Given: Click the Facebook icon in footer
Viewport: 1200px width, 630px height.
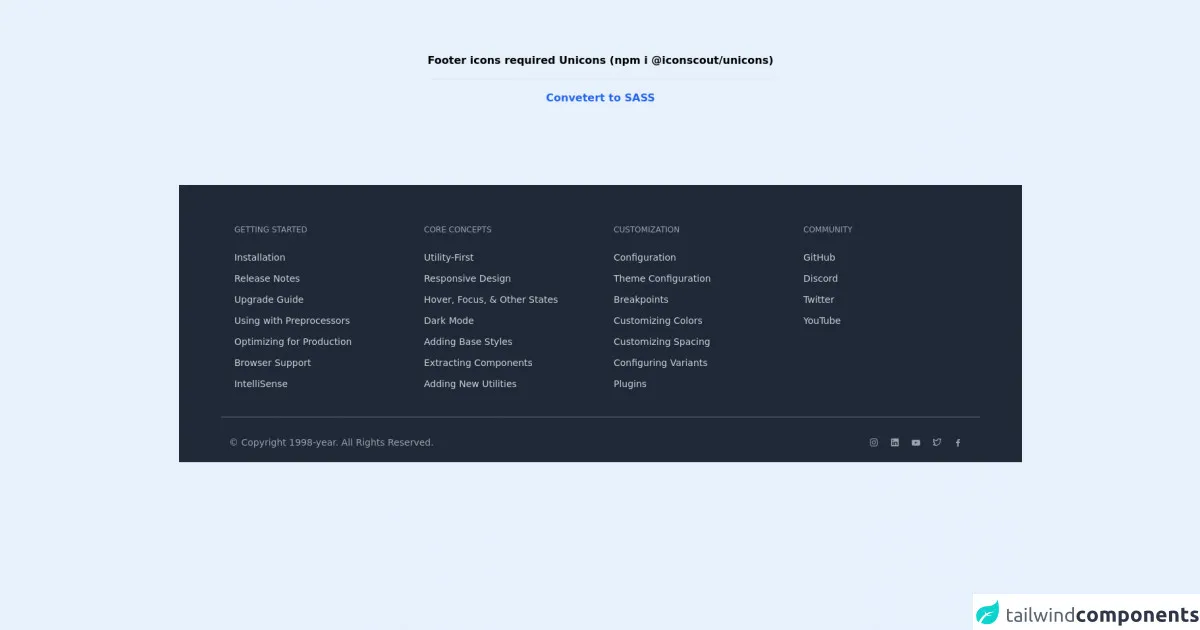Looking at the screenshot, I should pyautogui.click(x=958, y=443).
